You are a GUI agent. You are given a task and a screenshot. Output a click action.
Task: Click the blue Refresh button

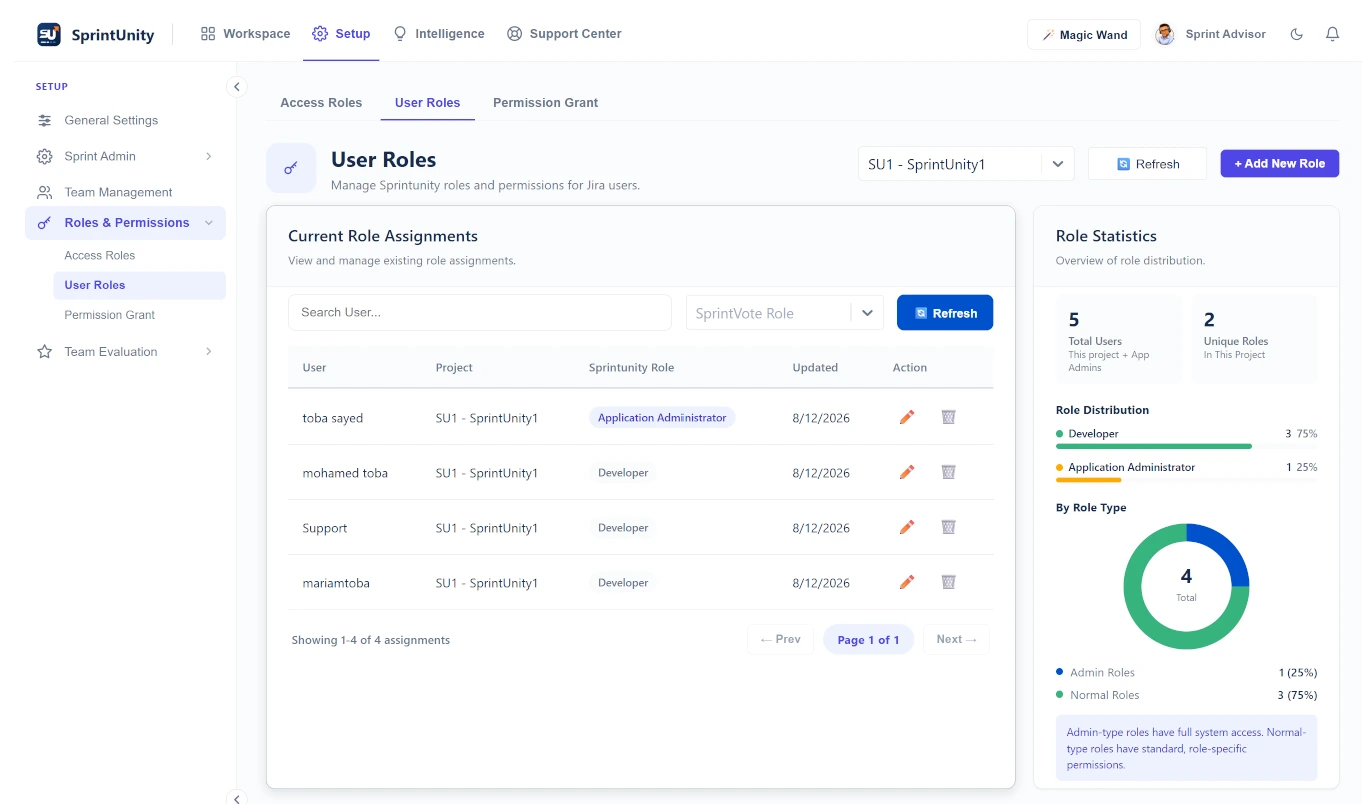[945, 313]
